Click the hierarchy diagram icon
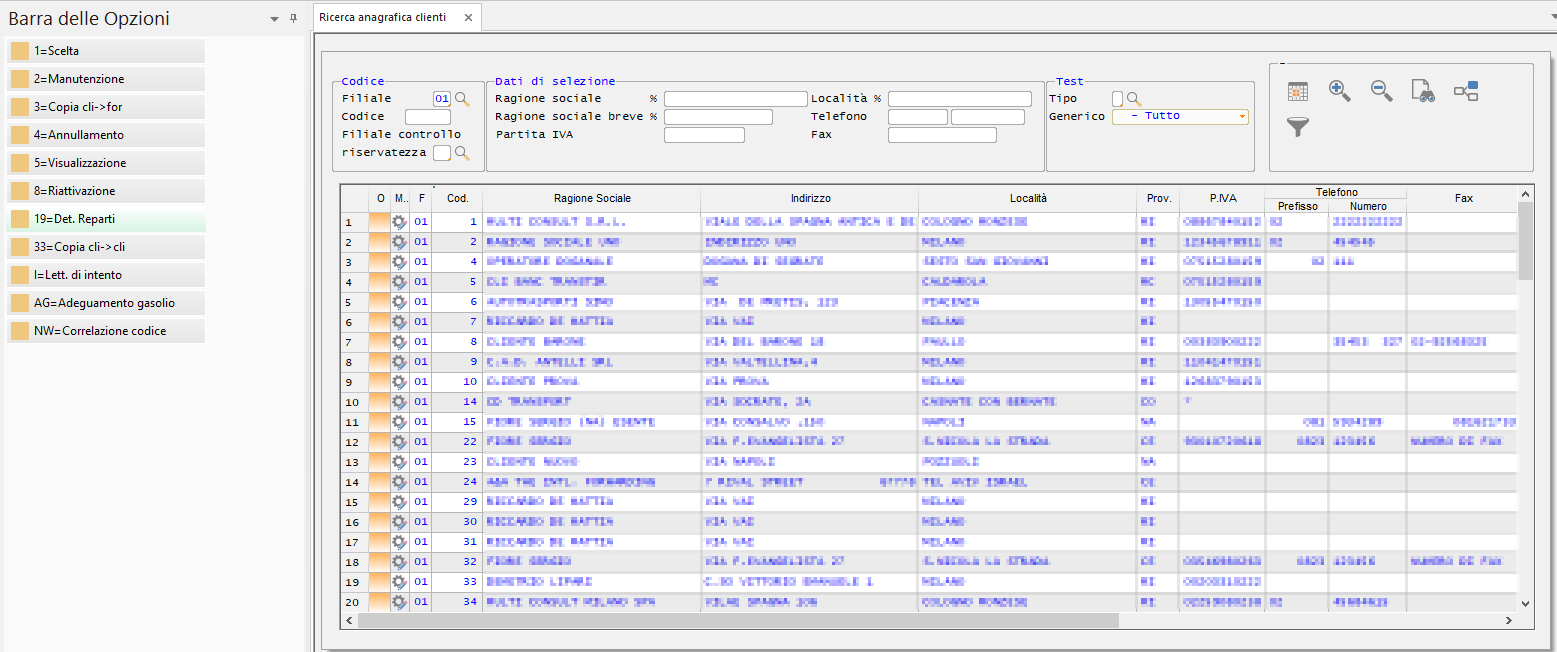The width and height of the screenshot is (1557, 652). point(1466,91)
